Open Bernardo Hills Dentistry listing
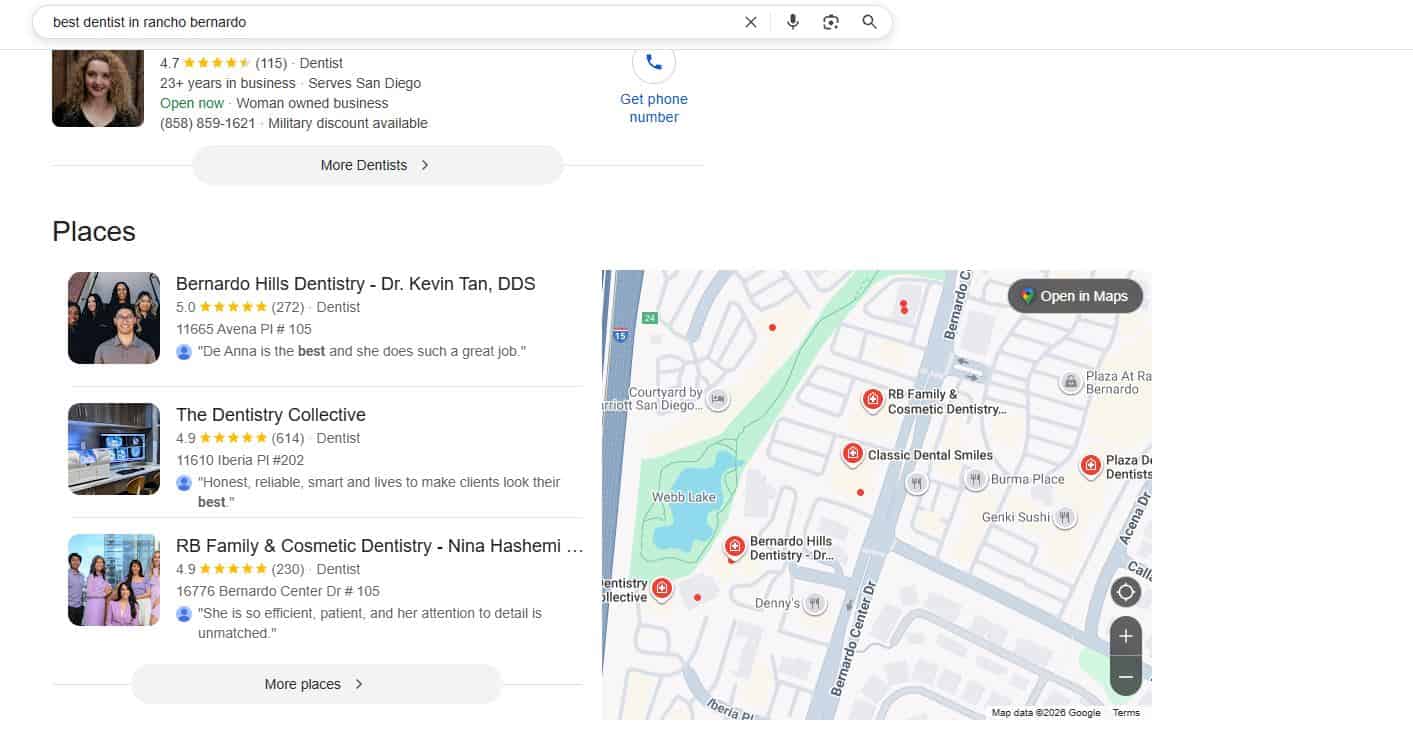The height and width of the screenshot is (756, 1413). coord(355,284)
